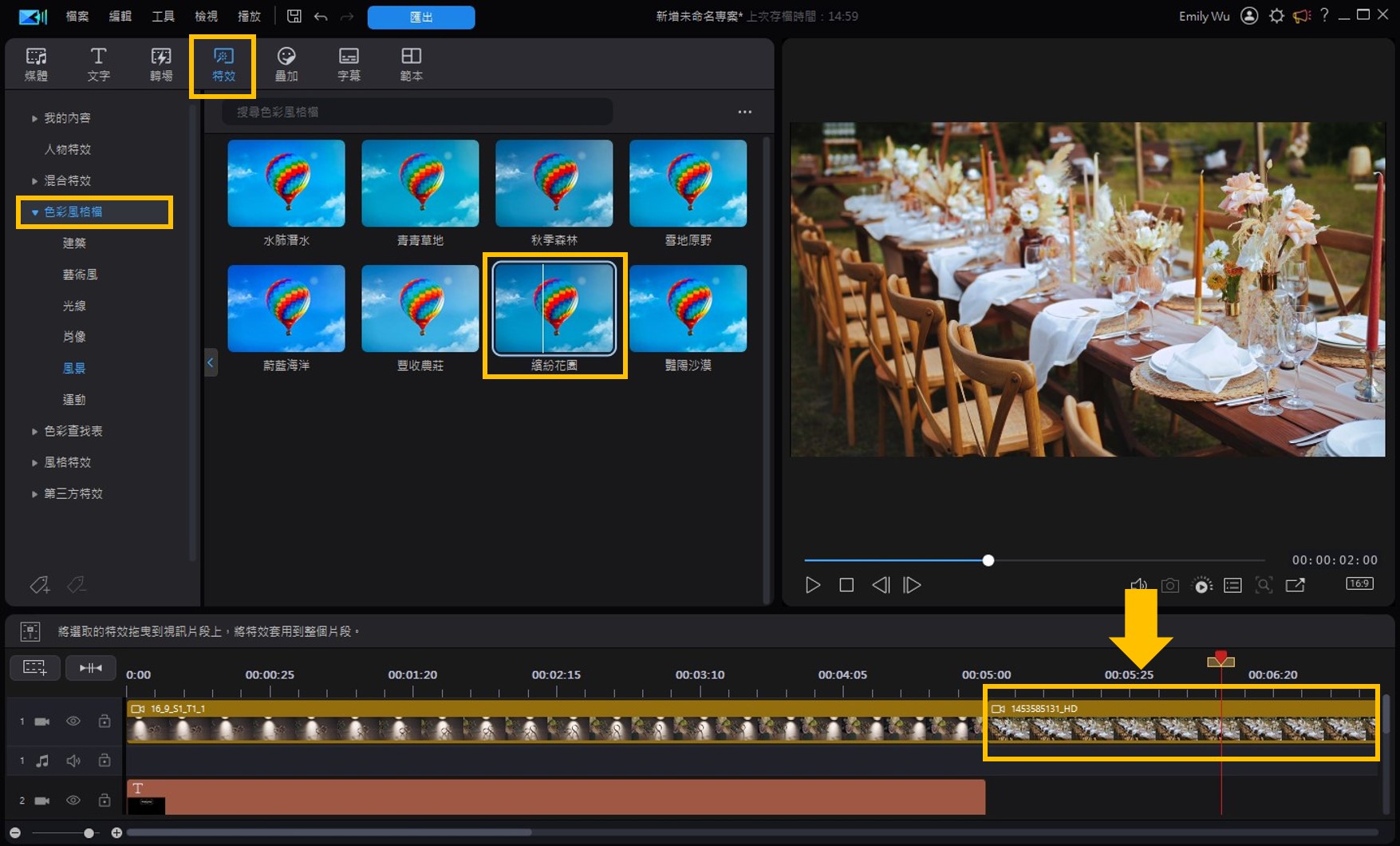The height and width of the screenshot is (846, 1400).
Task: Click the snapshot camera icon in preview
Action: pyautogui.click(x=1169, y=586)
